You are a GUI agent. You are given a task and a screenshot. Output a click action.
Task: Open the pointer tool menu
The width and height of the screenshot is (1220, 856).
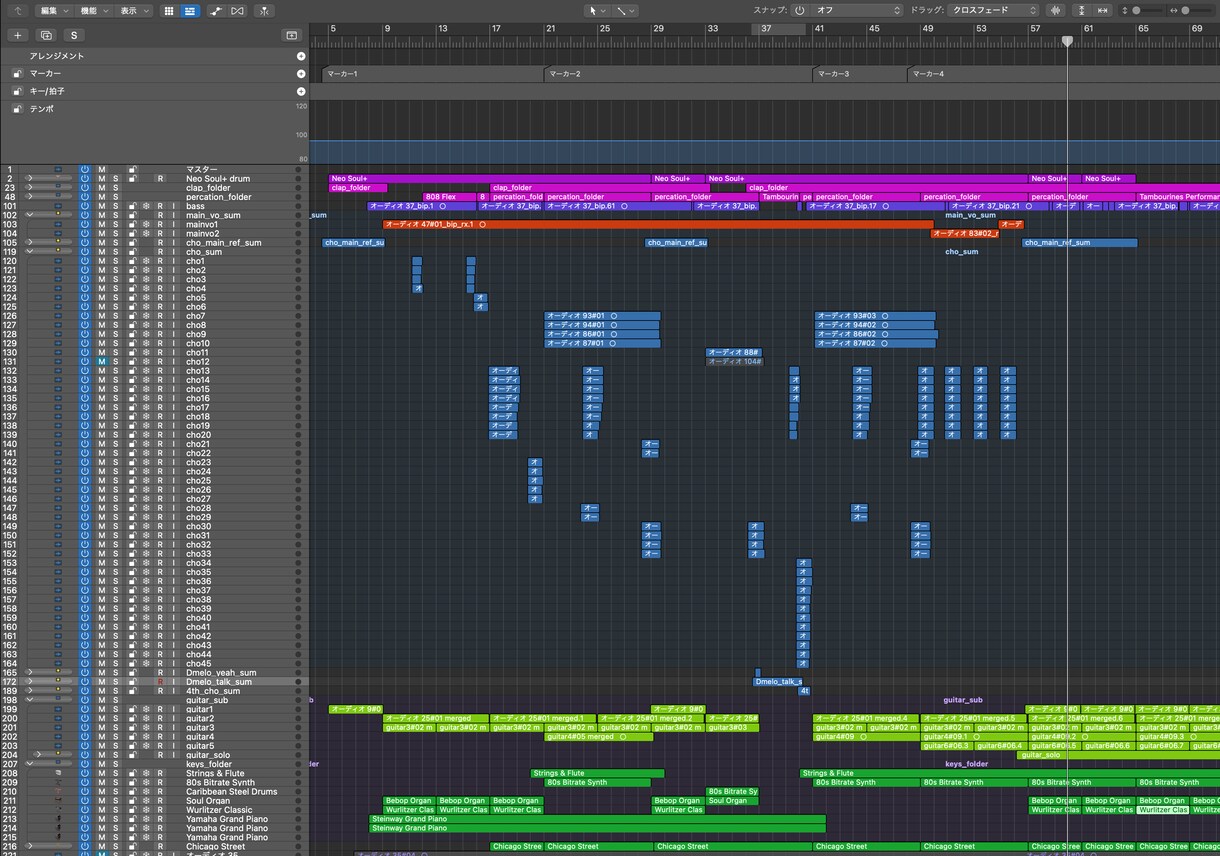(x=597, y=10)
